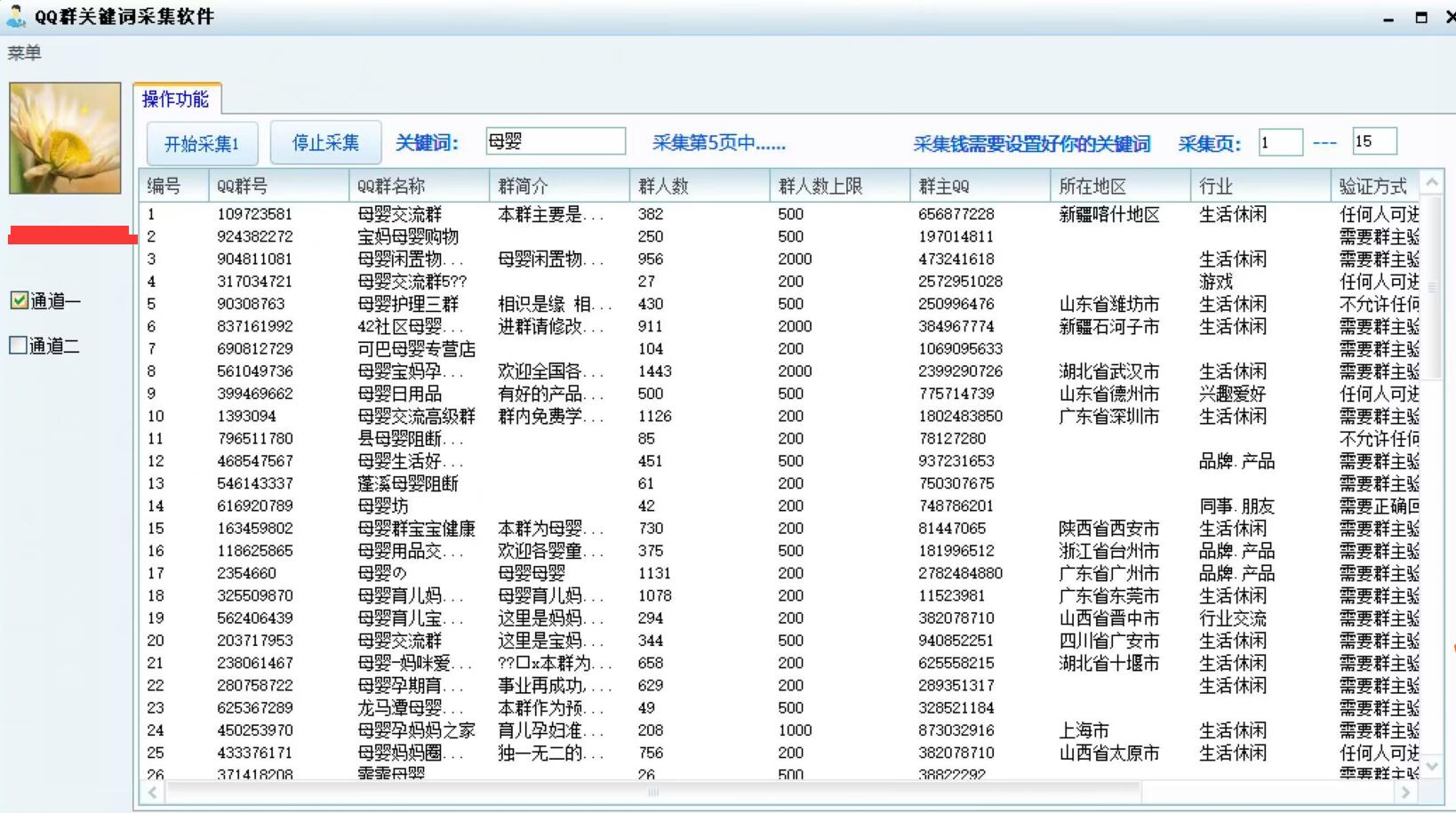Click QQ group number 238061467
The height and width of the screenshot is (813, 1456).
254,663
